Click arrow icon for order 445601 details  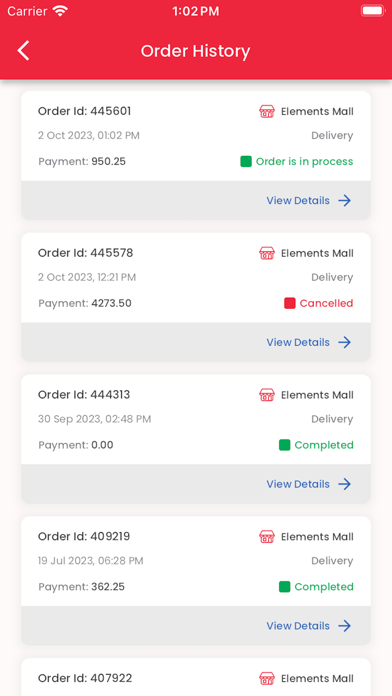pos(345,201)
